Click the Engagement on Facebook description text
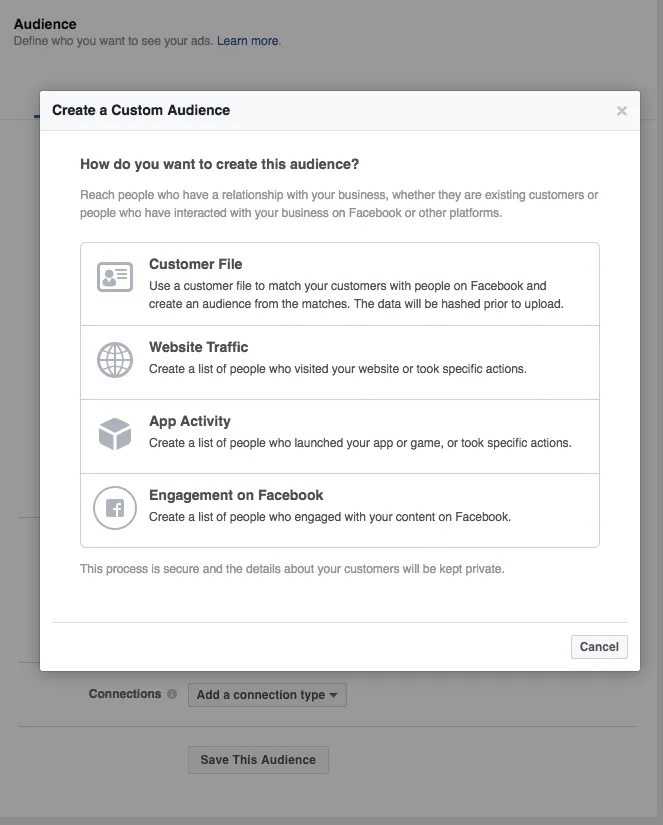This screenshot has width=663, height=825. pyautogui.click(x=330, y=517)
